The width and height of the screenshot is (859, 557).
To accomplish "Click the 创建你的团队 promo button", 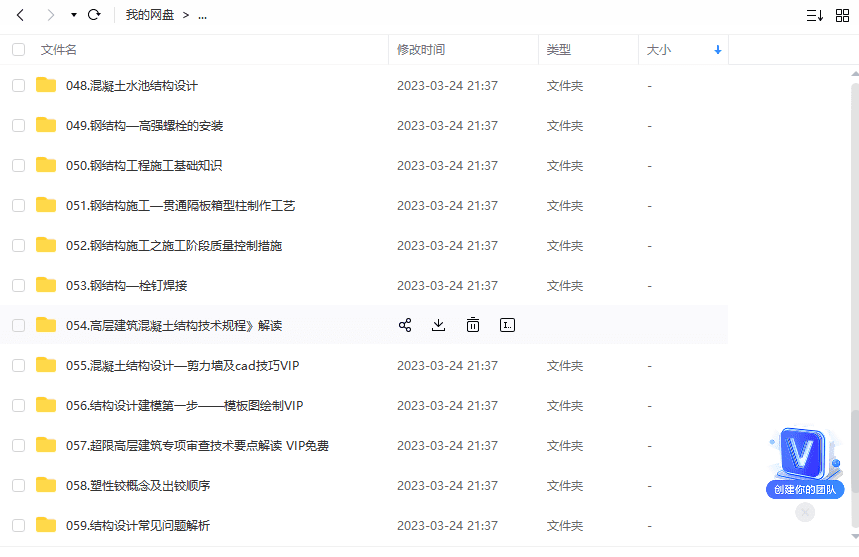I will pyautogui.click(x=805, y=490).
